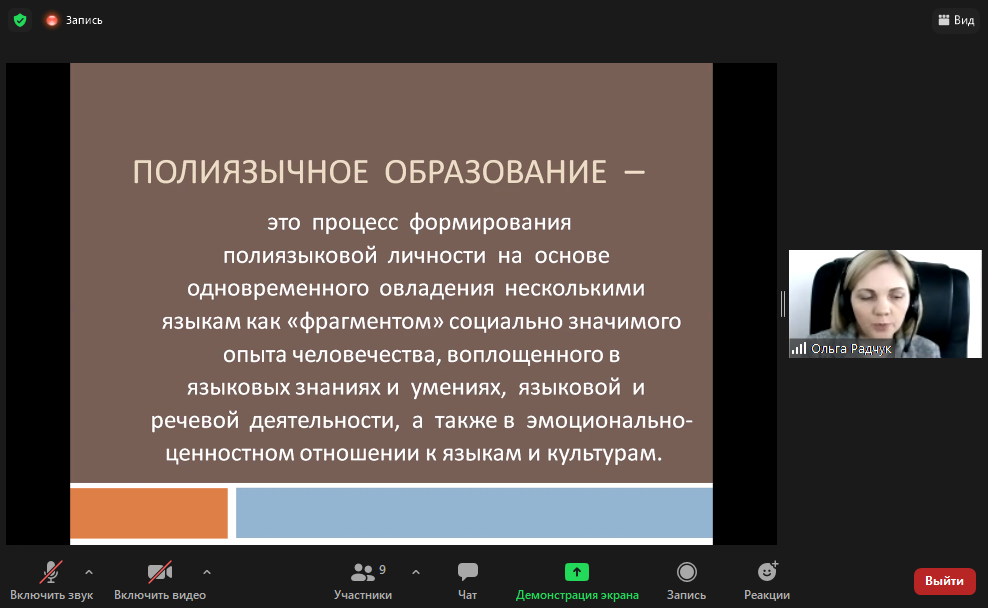The width and height of the screenshot is (988, 608).
Task: Start Демонстрация экрана screen sharing
Action: [x=577, y=581]
